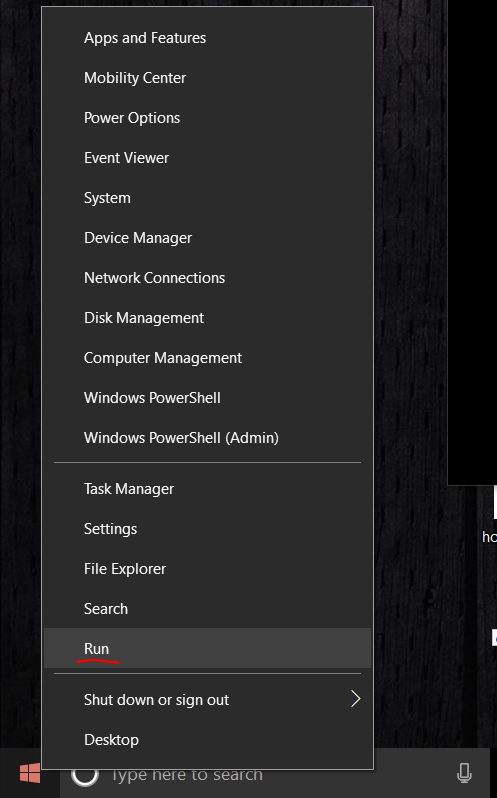Select Power Options entry
The image size is (497, 798).
(208, 118)
